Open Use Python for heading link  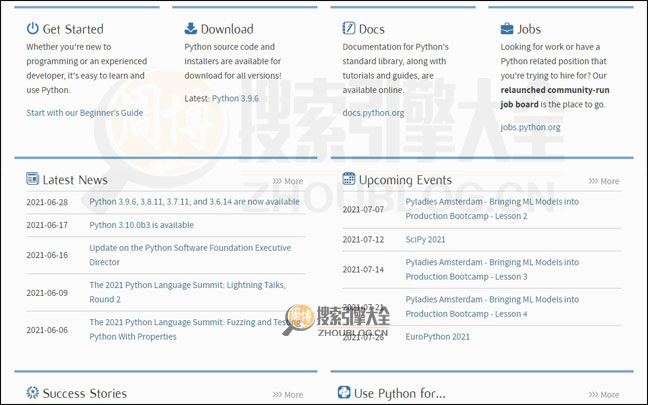(400, 393)
